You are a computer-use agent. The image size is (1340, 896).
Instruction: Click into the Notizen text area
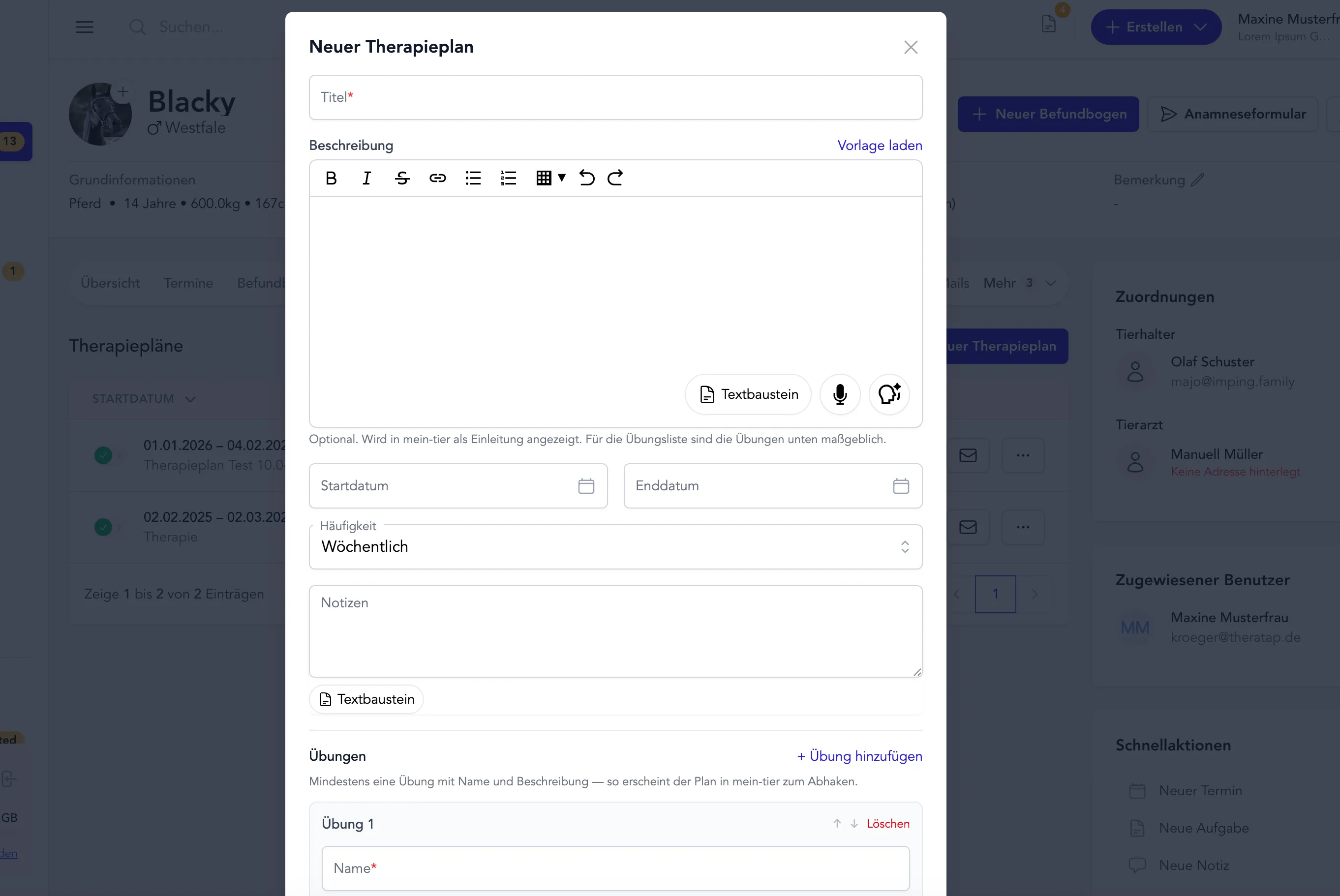(615, 631)
